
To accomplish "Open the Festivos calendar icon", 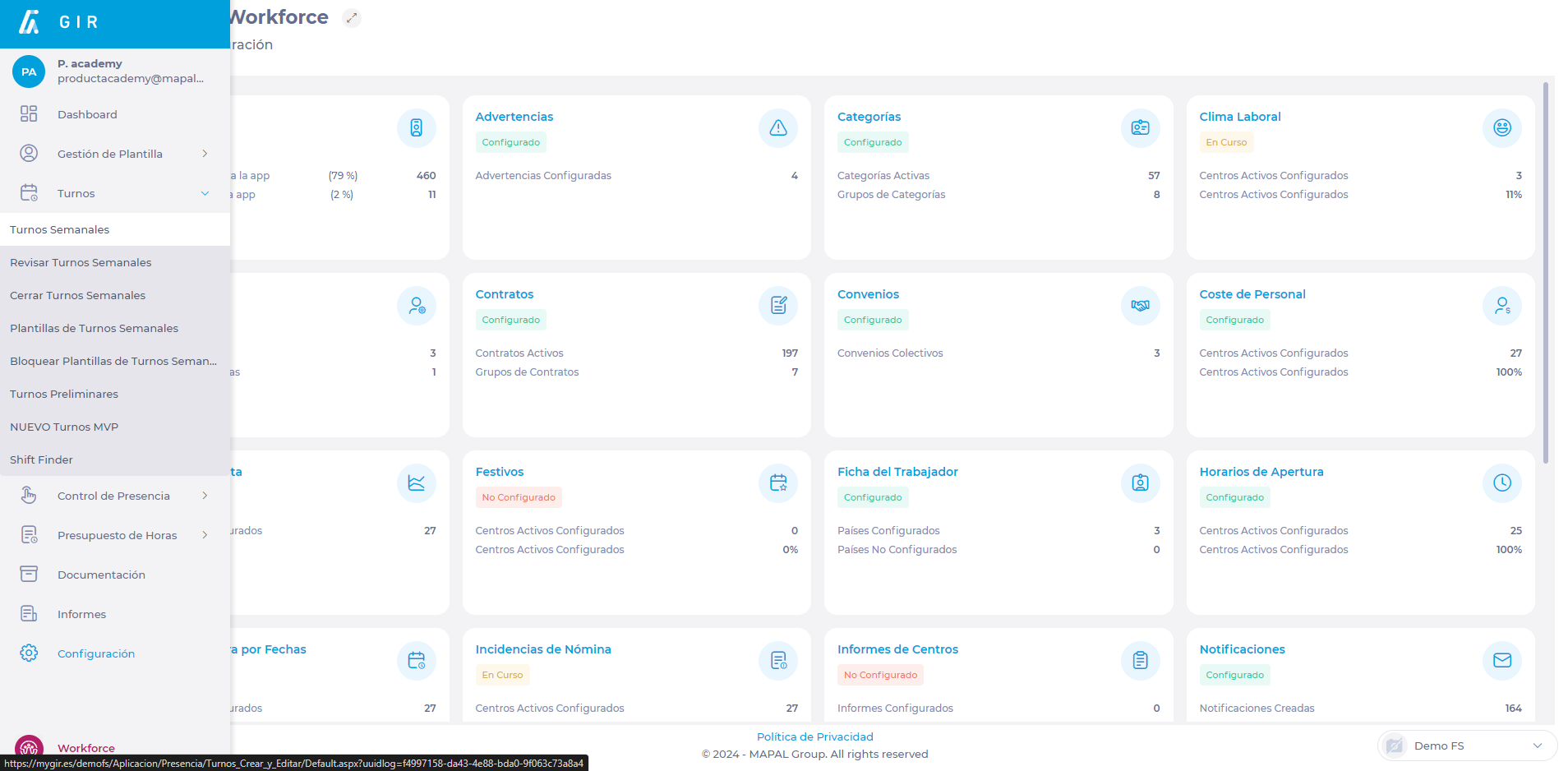I will 777,483.
